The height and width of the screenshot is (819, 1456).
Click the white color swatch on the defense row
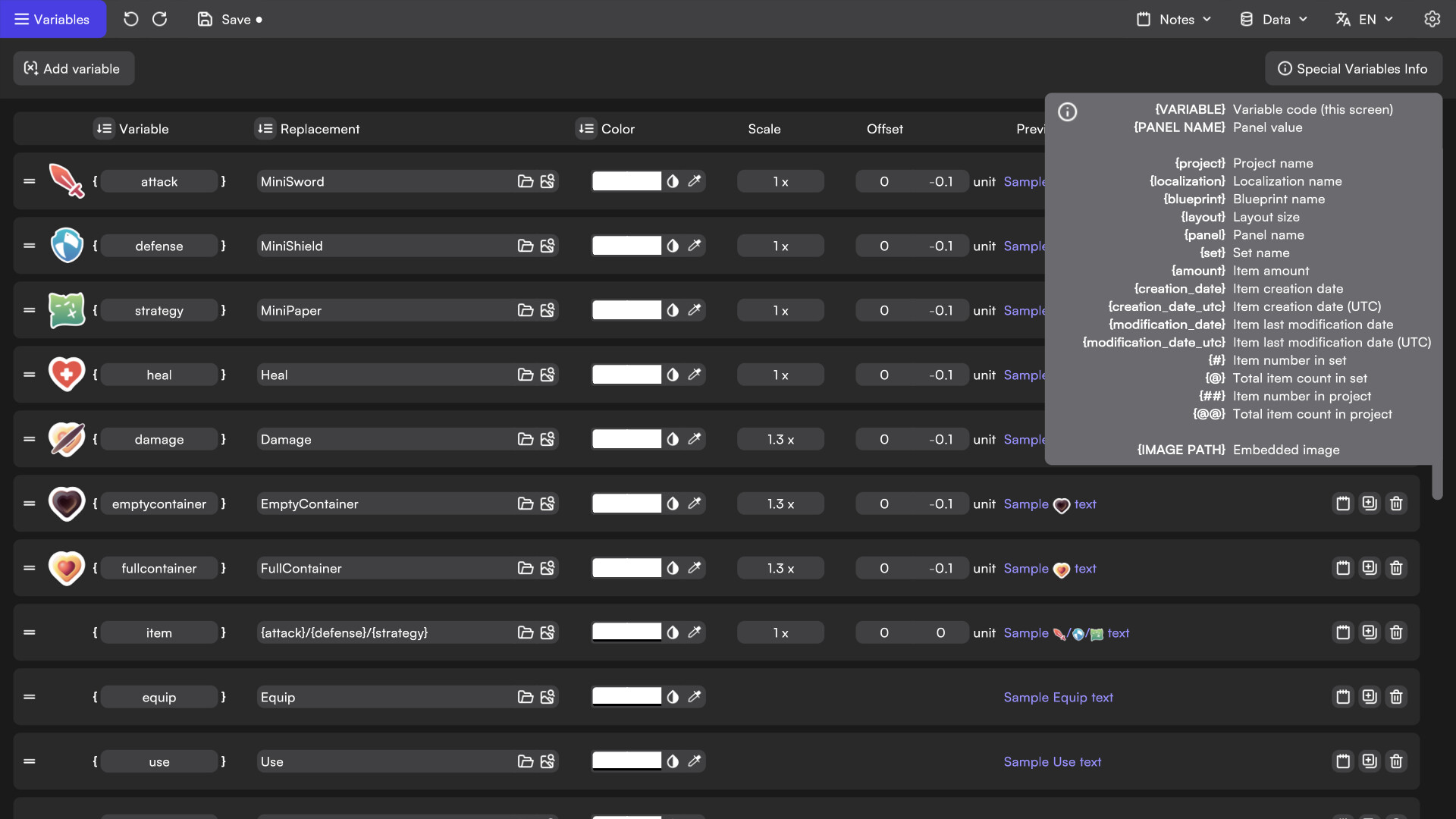tap(626, 245)
